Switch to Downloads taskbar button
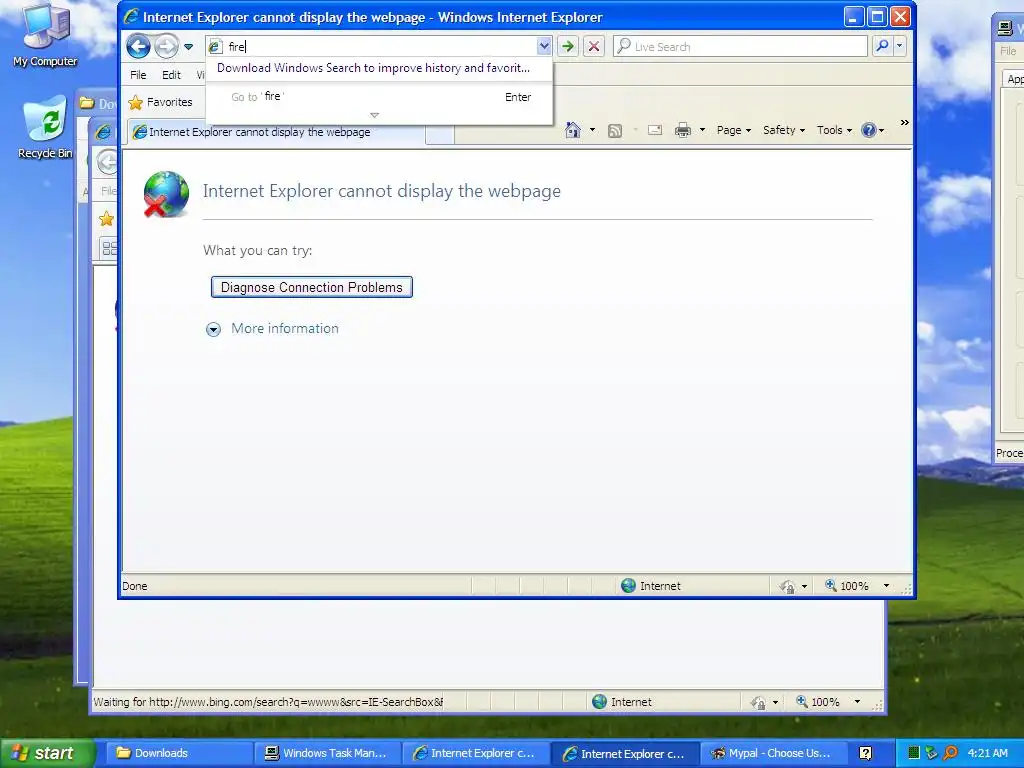1024x768 pixels. point(177,754)
